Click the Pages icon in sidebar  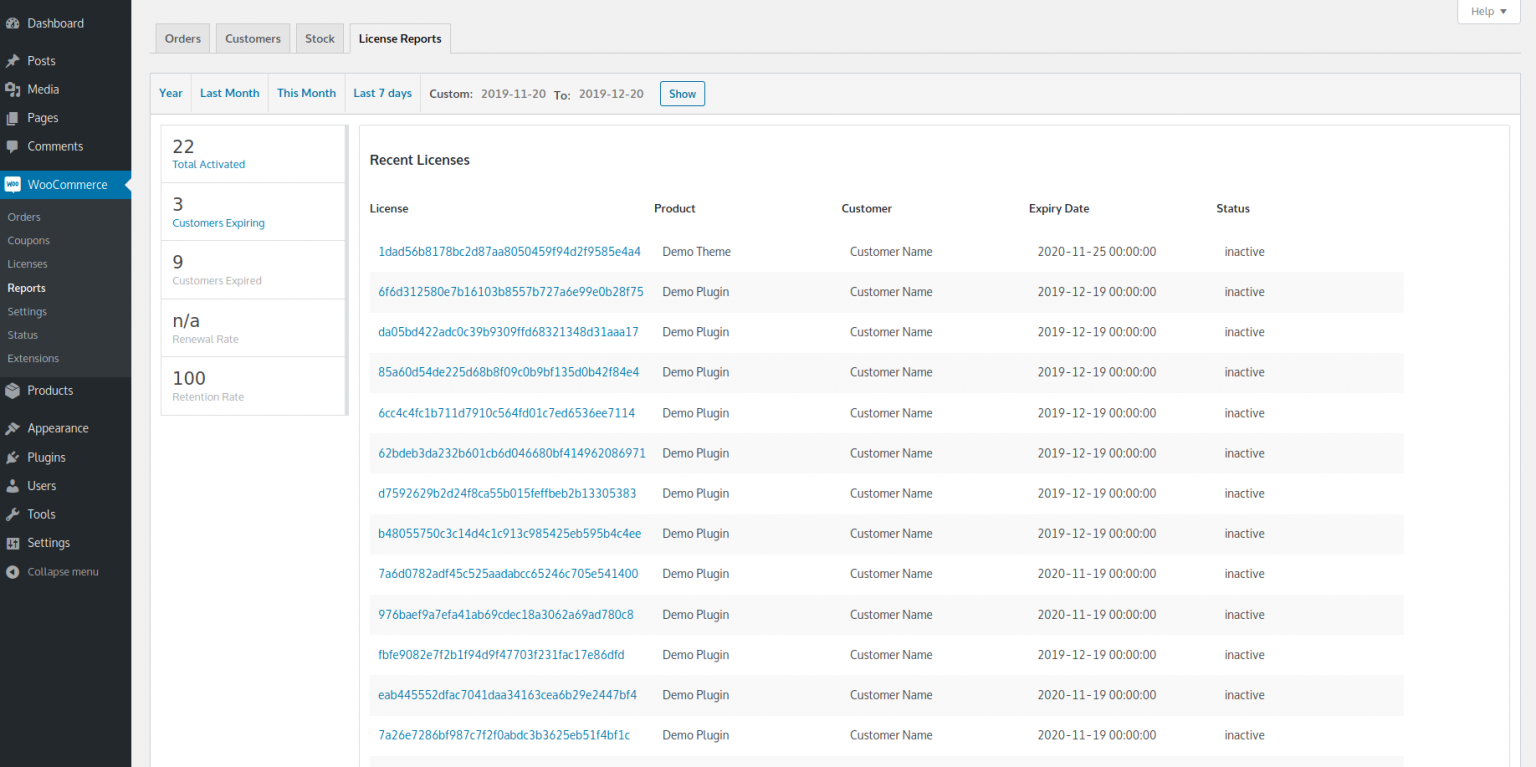pos(12,118)
